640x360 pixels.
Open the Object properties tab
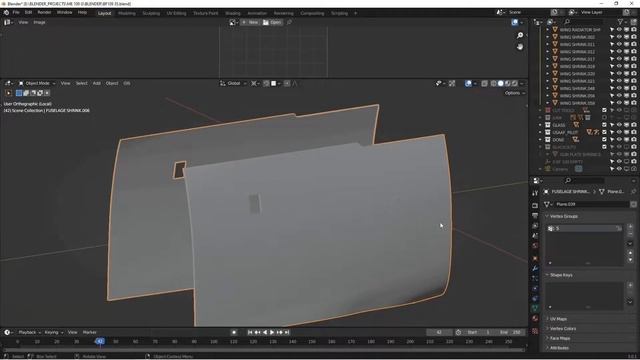pos(535,258)
